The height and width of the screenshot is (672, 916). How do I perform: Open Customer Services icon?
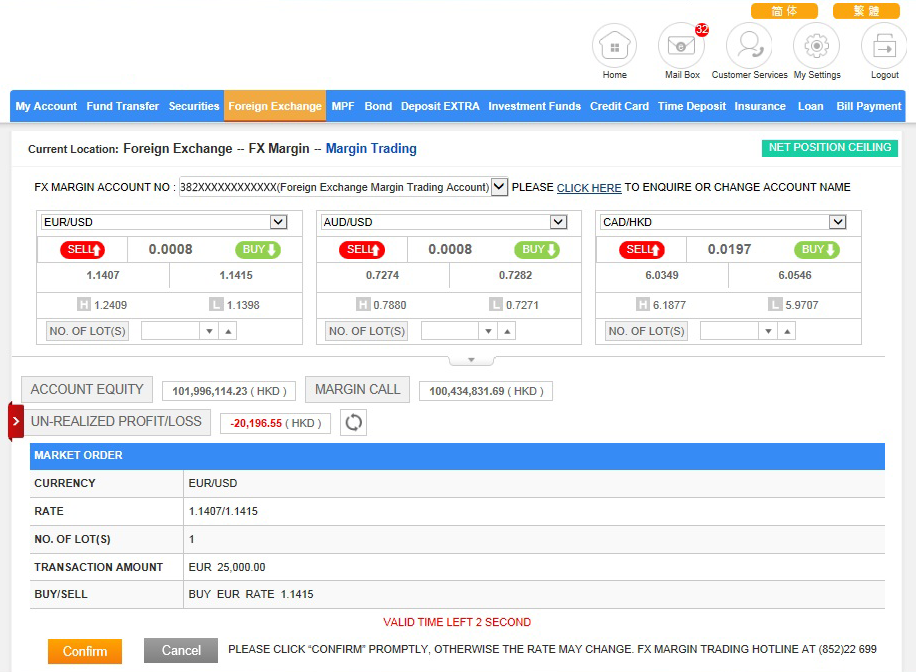pyautogui.click(x=749, y=46)
